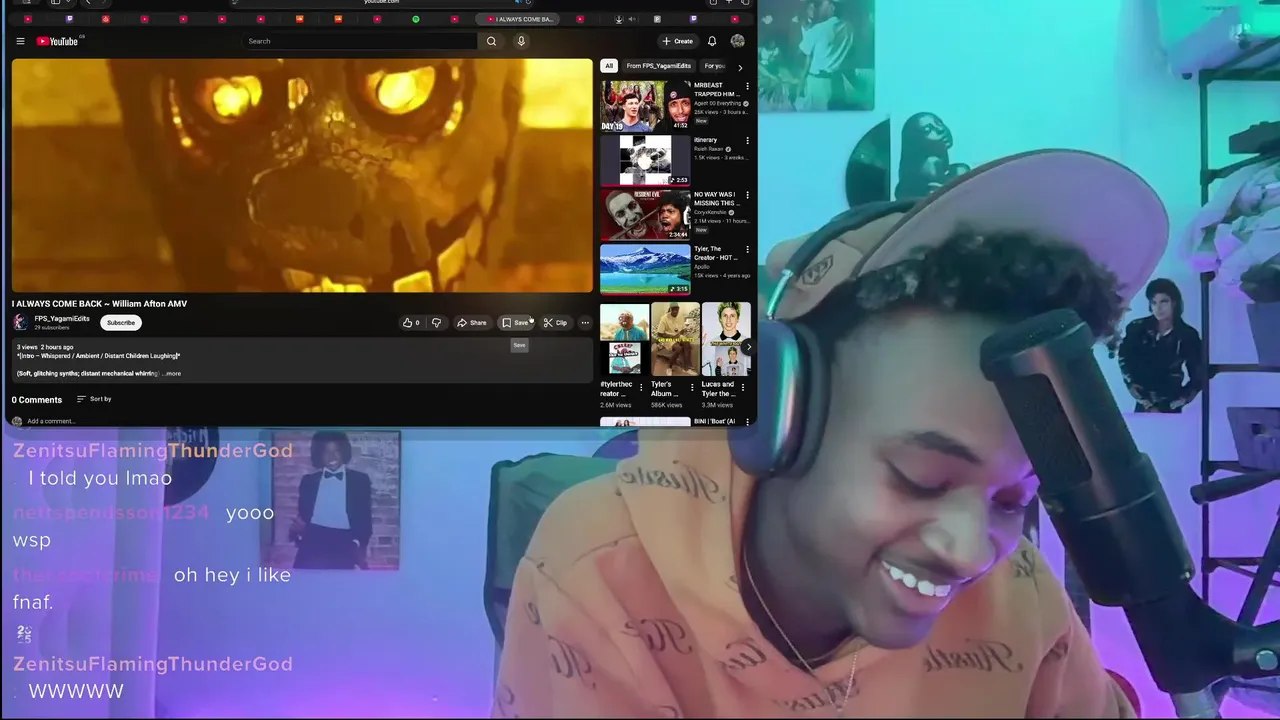Click the search magnifier button

[491, 41]
